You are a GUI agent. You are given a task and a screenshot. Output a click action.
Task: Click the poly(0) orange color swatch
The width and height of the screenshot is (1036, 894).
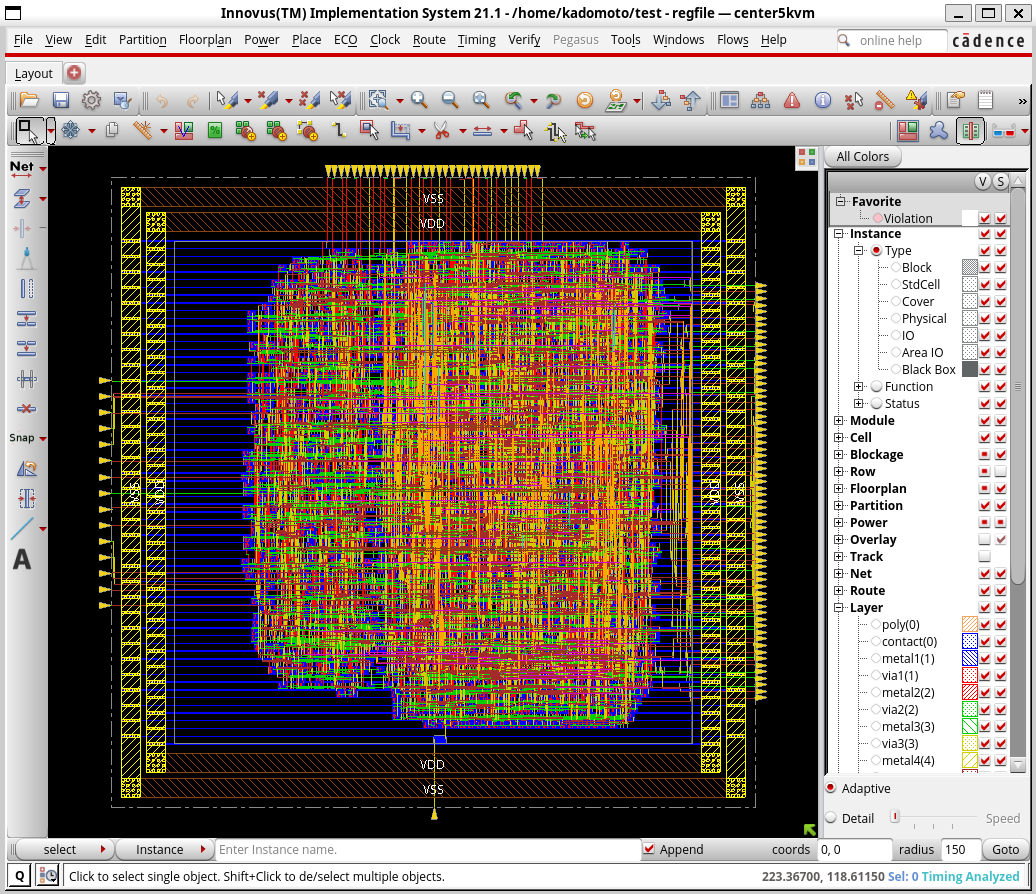969,624
